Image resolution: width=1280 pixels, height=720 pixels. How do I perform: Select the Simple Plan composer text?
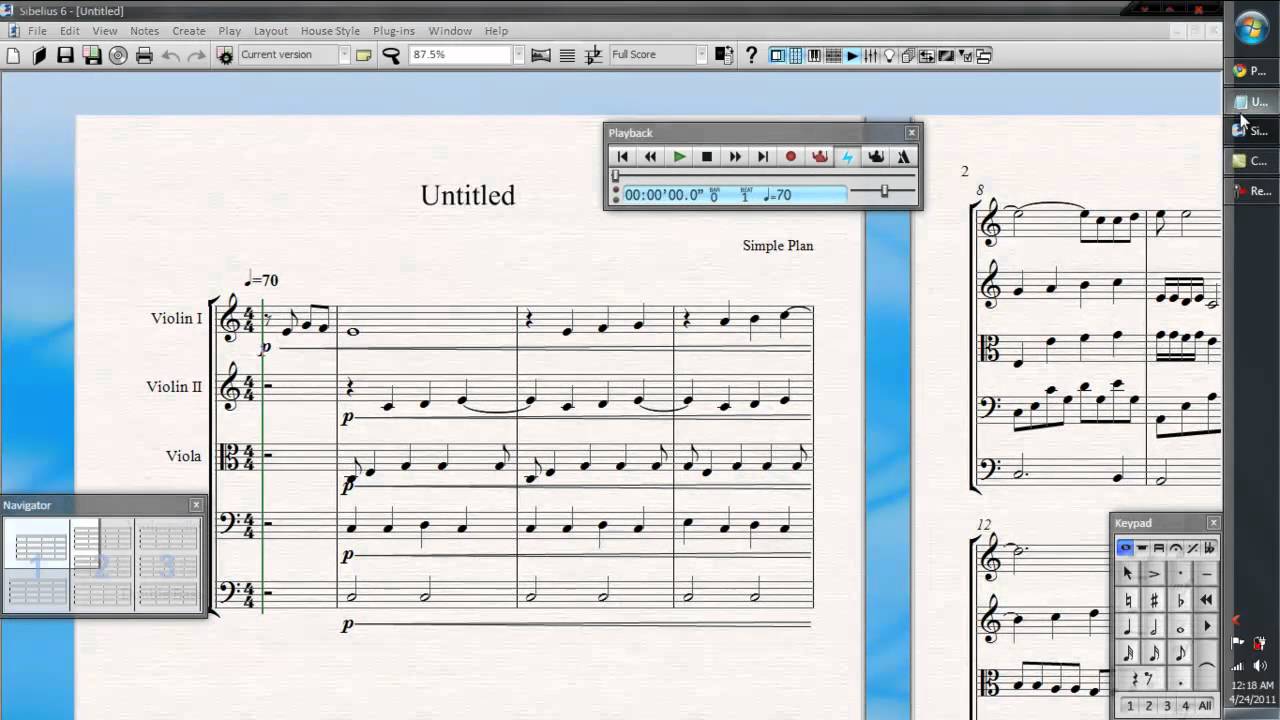coord(778,245)
